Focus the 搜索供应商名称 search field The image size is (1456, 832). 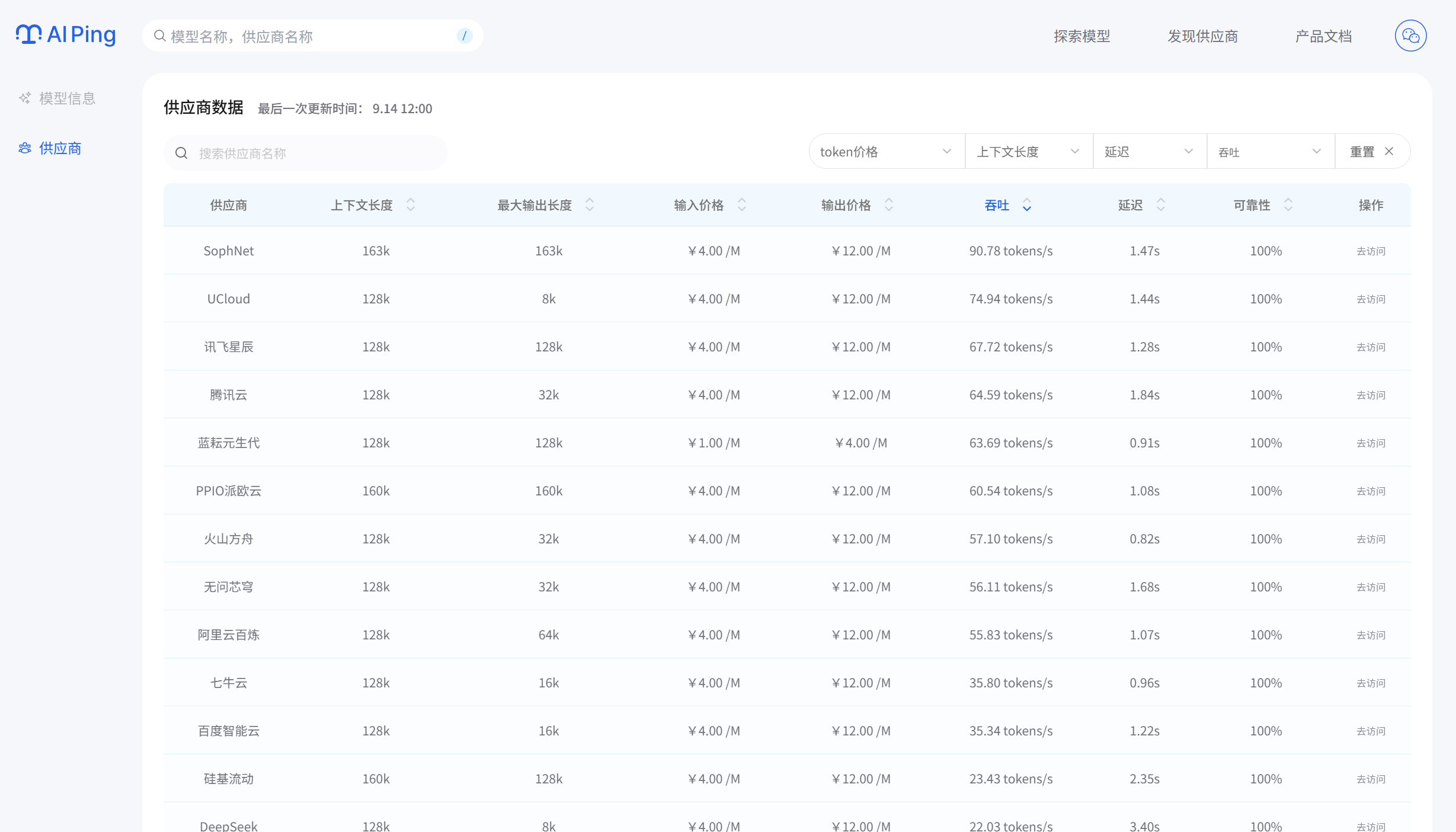coord(305,153)
